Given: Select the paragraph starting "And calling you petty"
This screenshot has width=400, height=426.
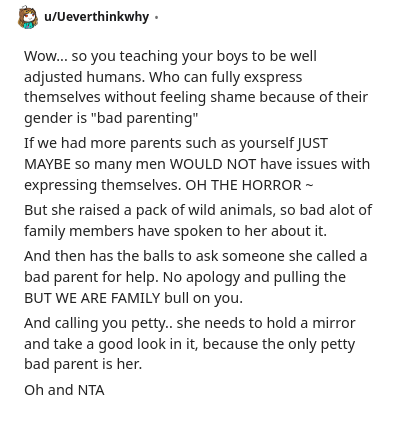Looking at the screenshot, I should pos(190,344).
